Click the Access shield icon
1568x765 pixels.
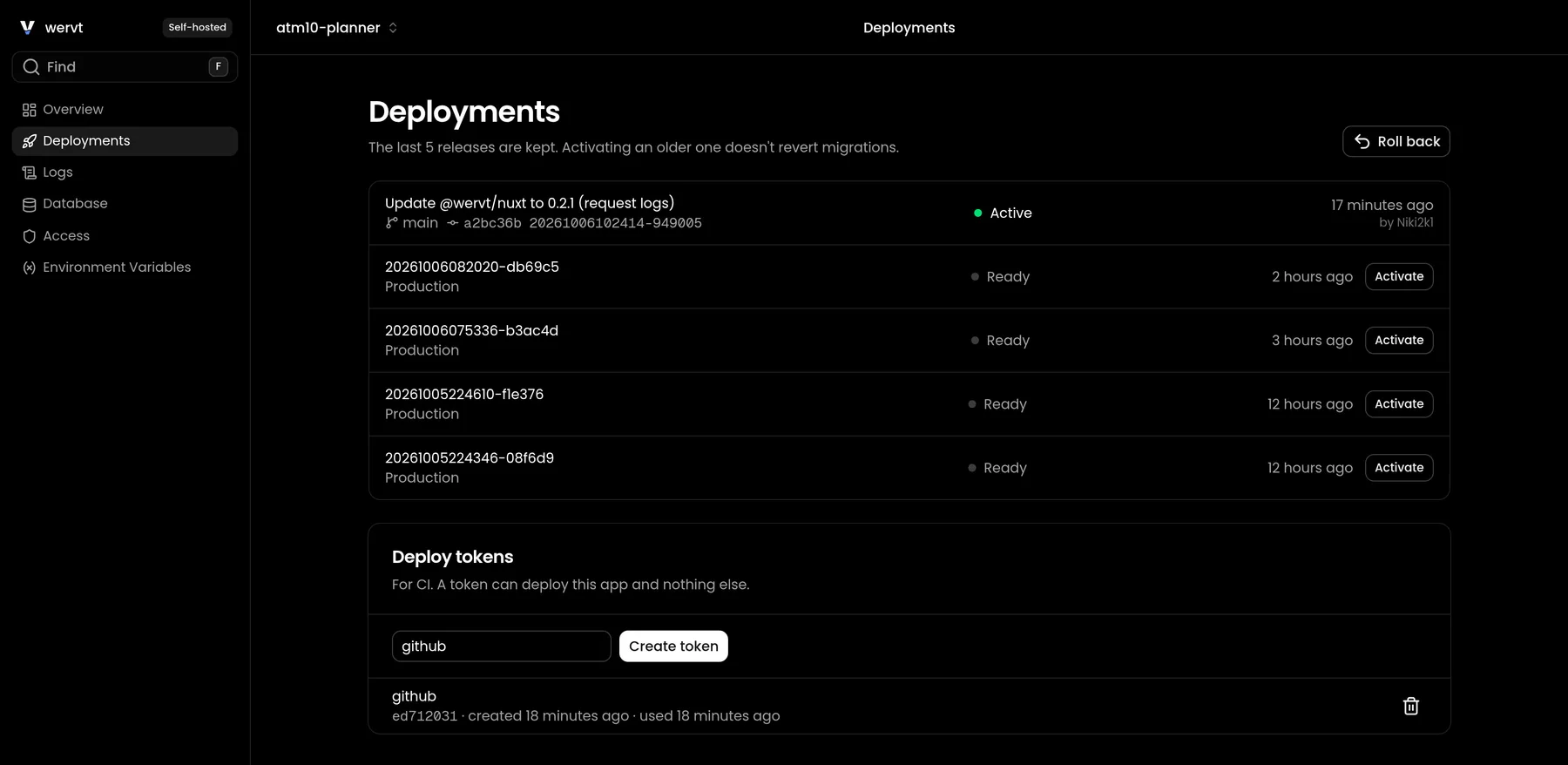29,236
